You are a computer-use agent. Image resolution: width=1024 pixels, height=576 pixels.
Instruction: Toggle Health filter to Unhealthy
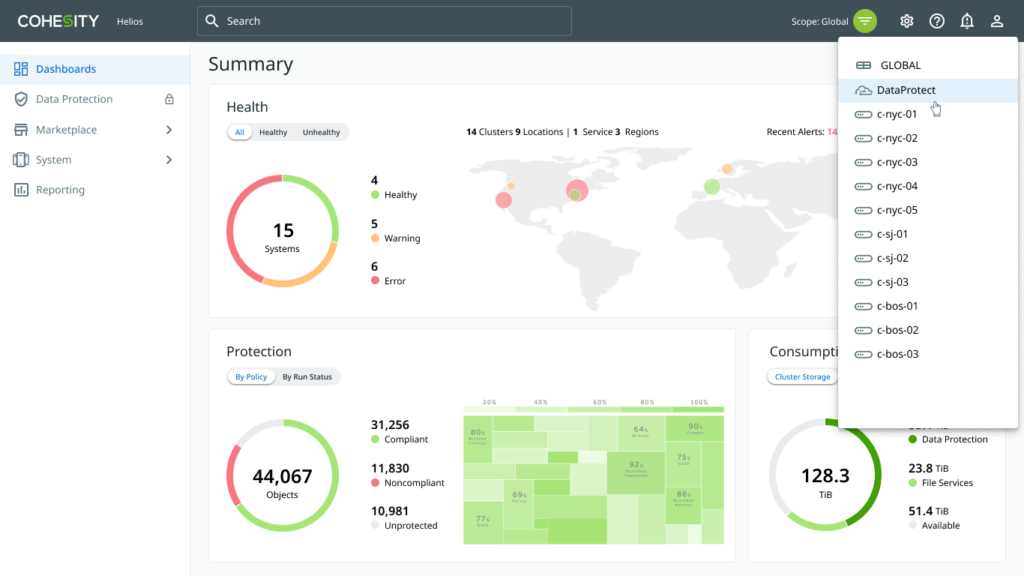(x=321, y=132)
